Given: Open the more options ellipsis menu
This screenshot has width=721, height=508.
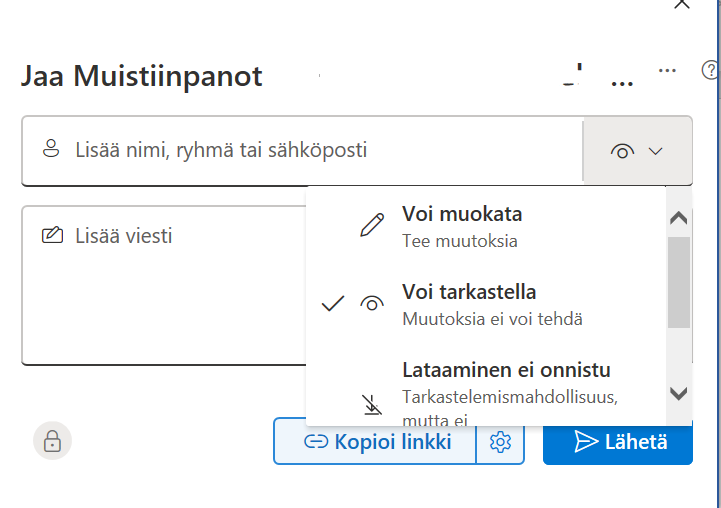Looking at the screenshot, I should tap(667, 71).
